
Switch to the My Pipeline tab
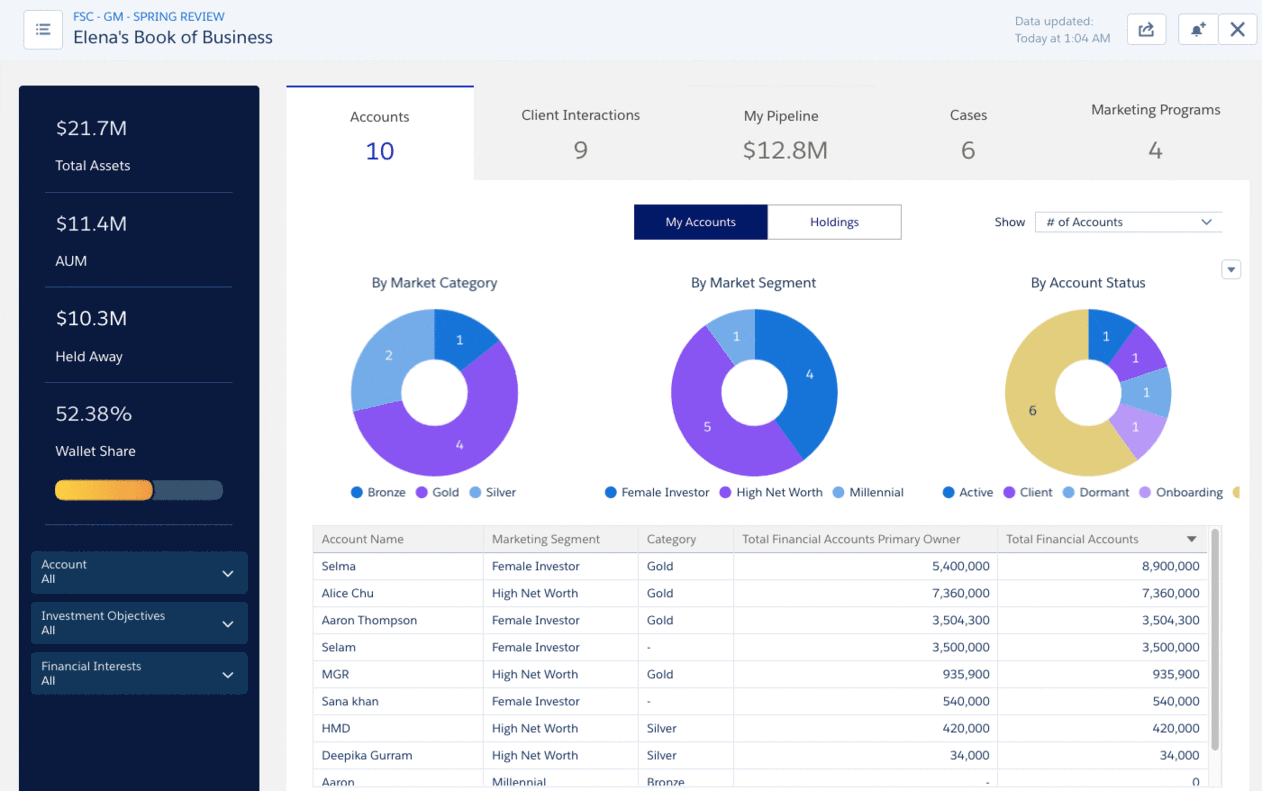tap(785, 133)
